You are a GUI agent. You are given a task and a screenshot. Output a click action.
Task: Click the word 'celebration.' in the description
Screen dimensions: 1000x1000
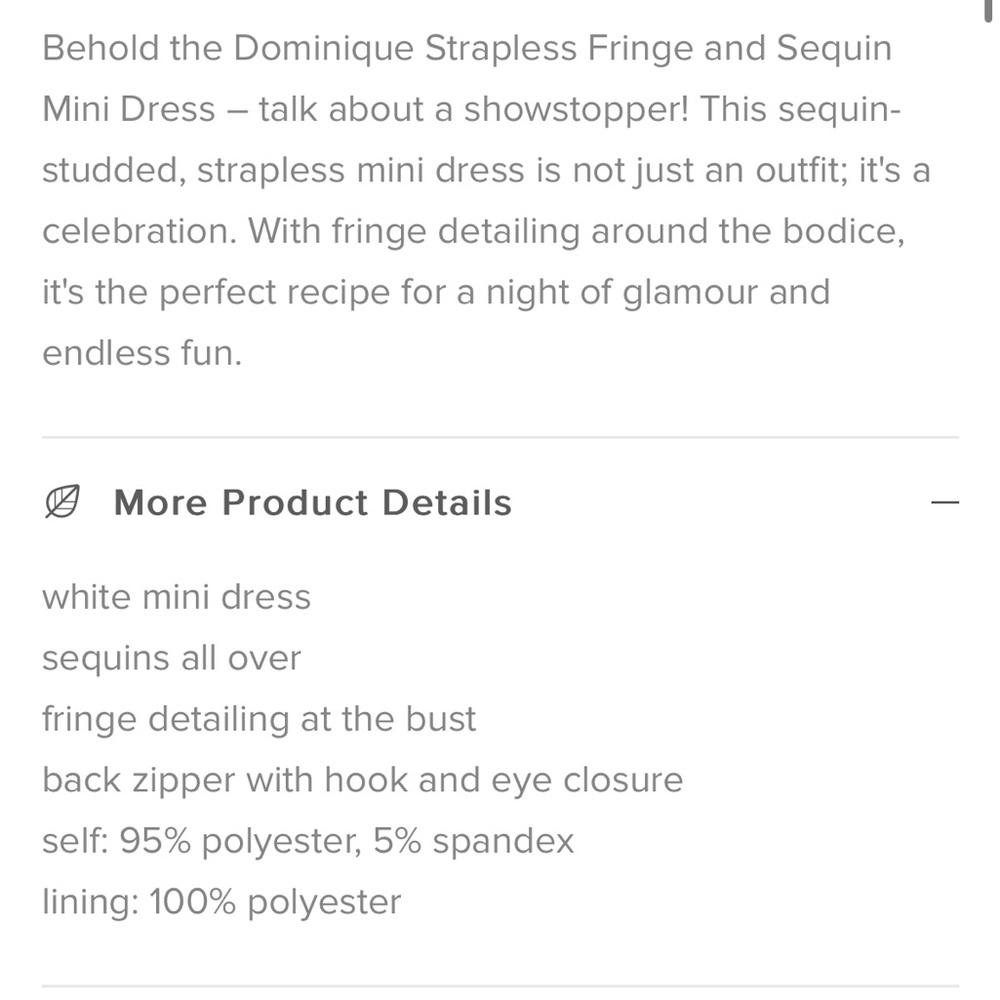click(x=140, y=231)
